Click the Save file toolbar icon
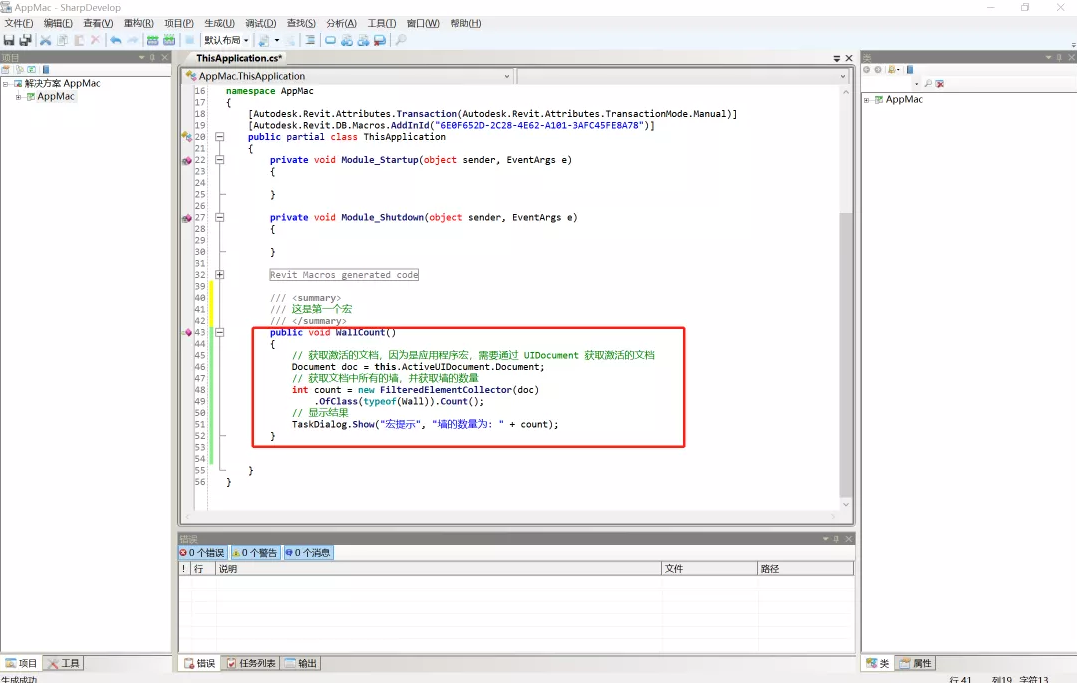The width and height of the screenshot is (1077, 683). 9,40
